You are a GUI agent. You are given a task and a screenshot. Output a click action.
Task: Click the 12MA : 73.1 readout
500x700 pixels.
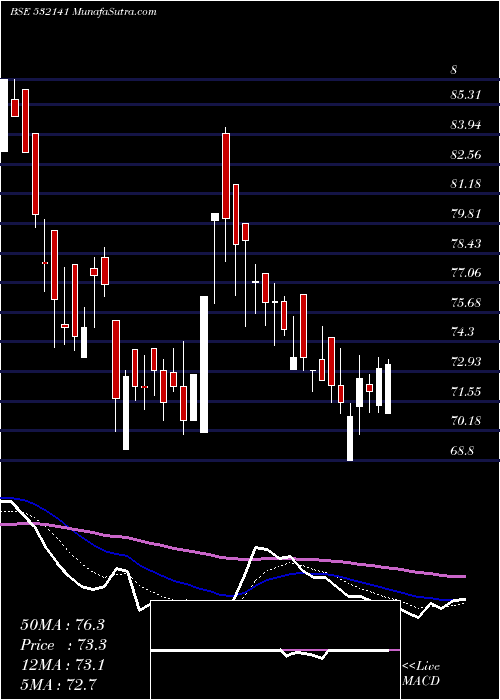pos(62,665)
